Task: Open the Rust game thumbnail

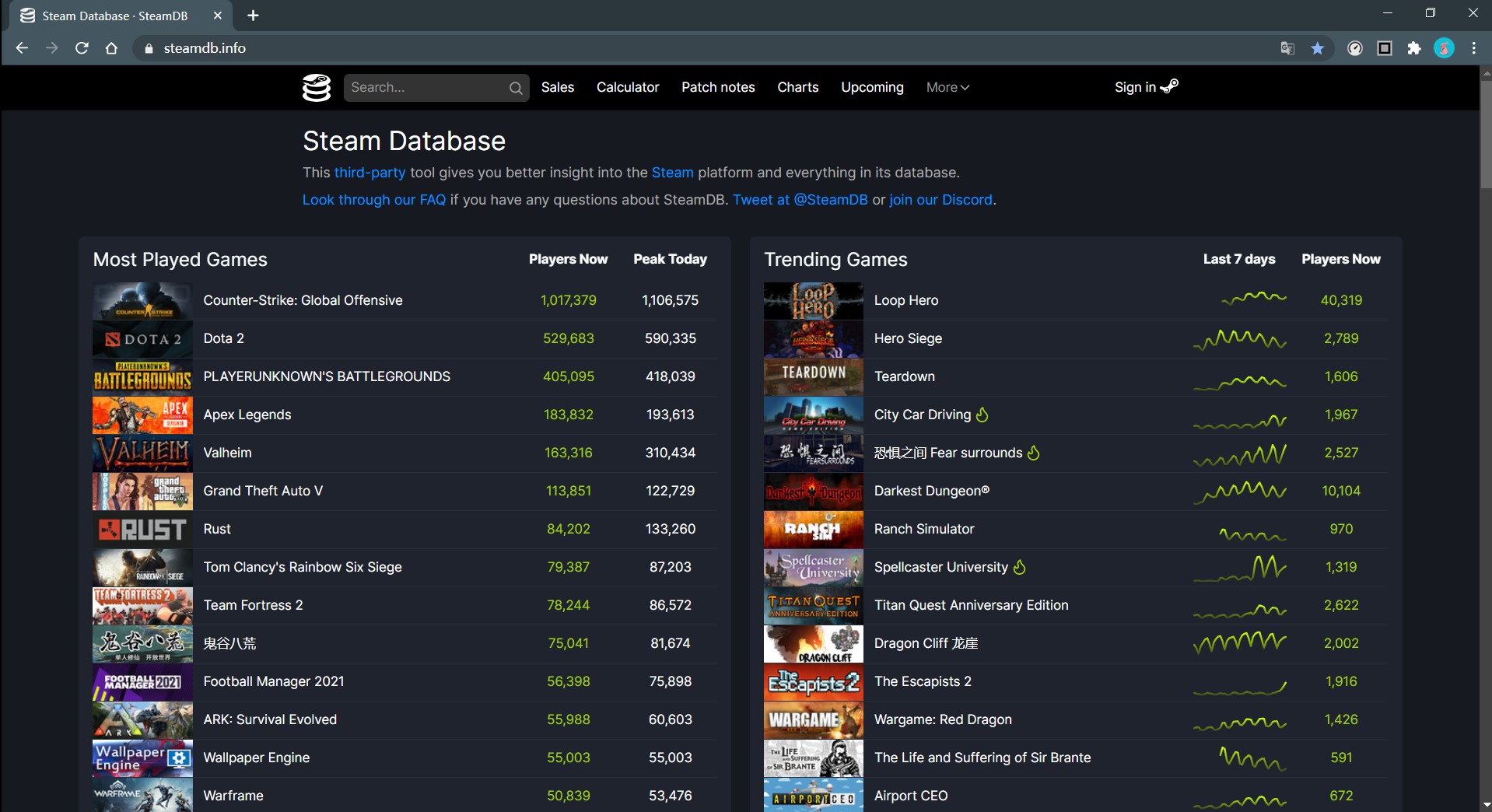Action: point(142,530)
